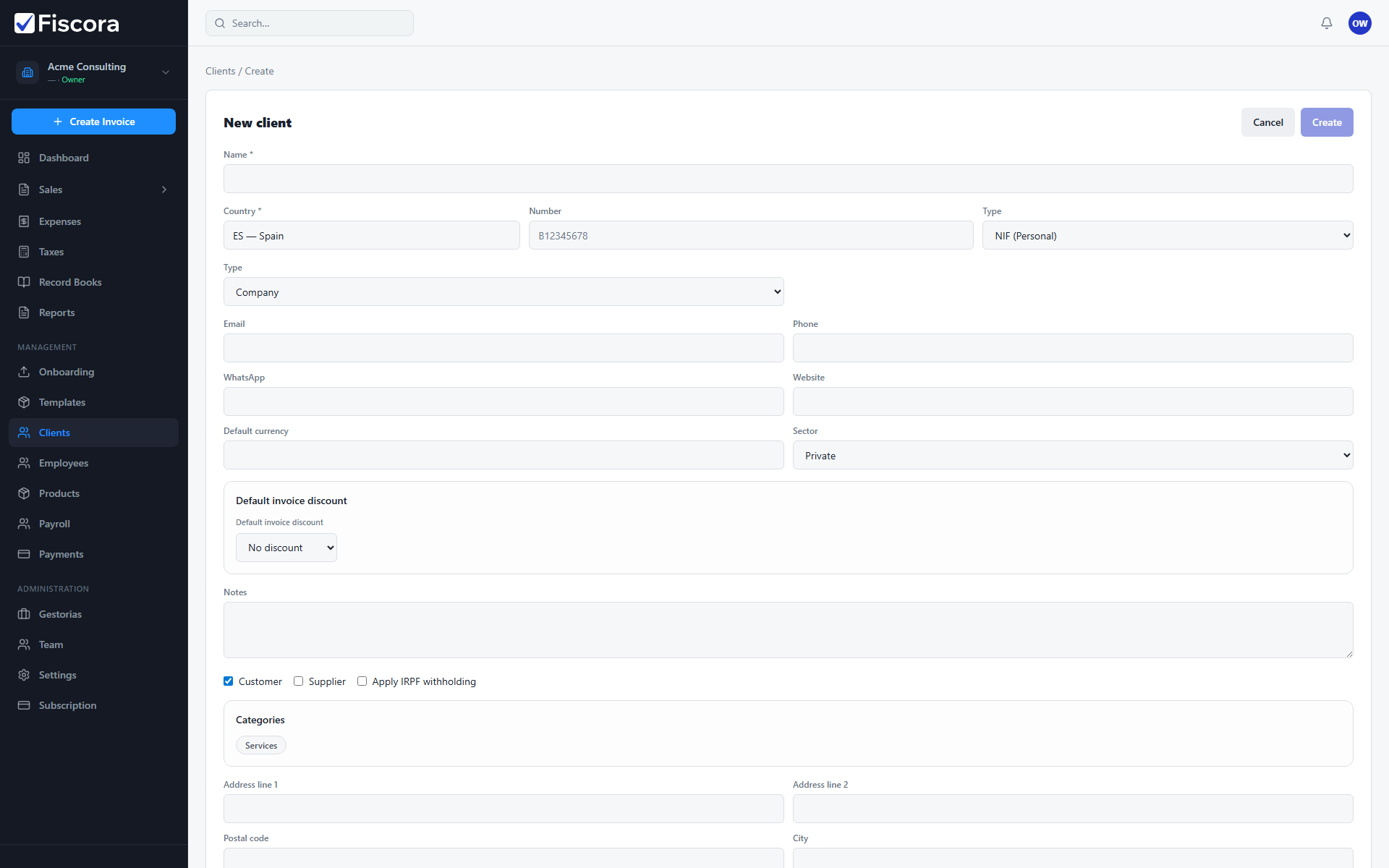Click the Address line 1 field

[x=504, y=809]
